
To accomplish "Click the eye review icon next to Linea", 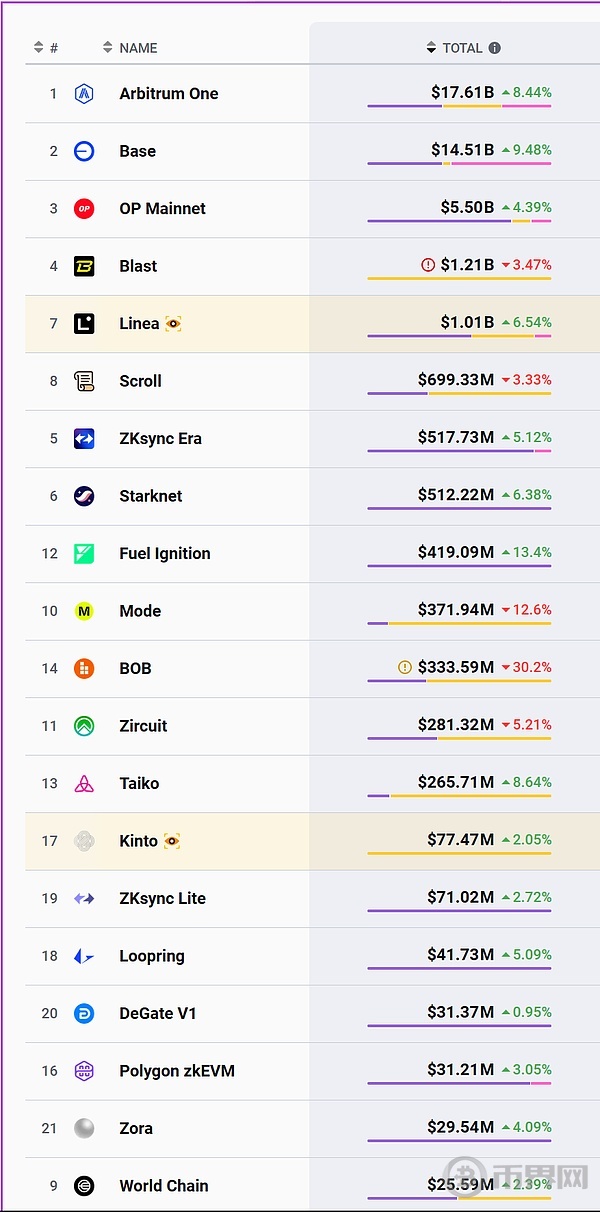I will pos(173,324).
